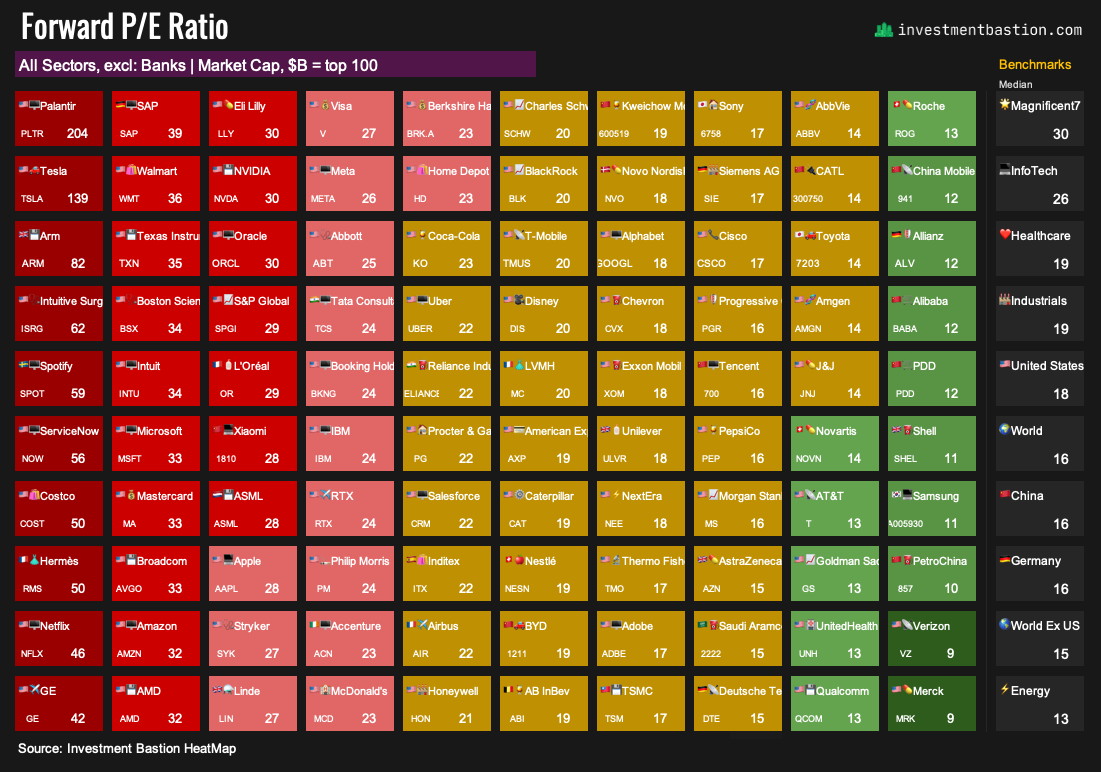Select the AB InBev ABI tile
Screen dimensions: 1101x772
pos(543,703)
